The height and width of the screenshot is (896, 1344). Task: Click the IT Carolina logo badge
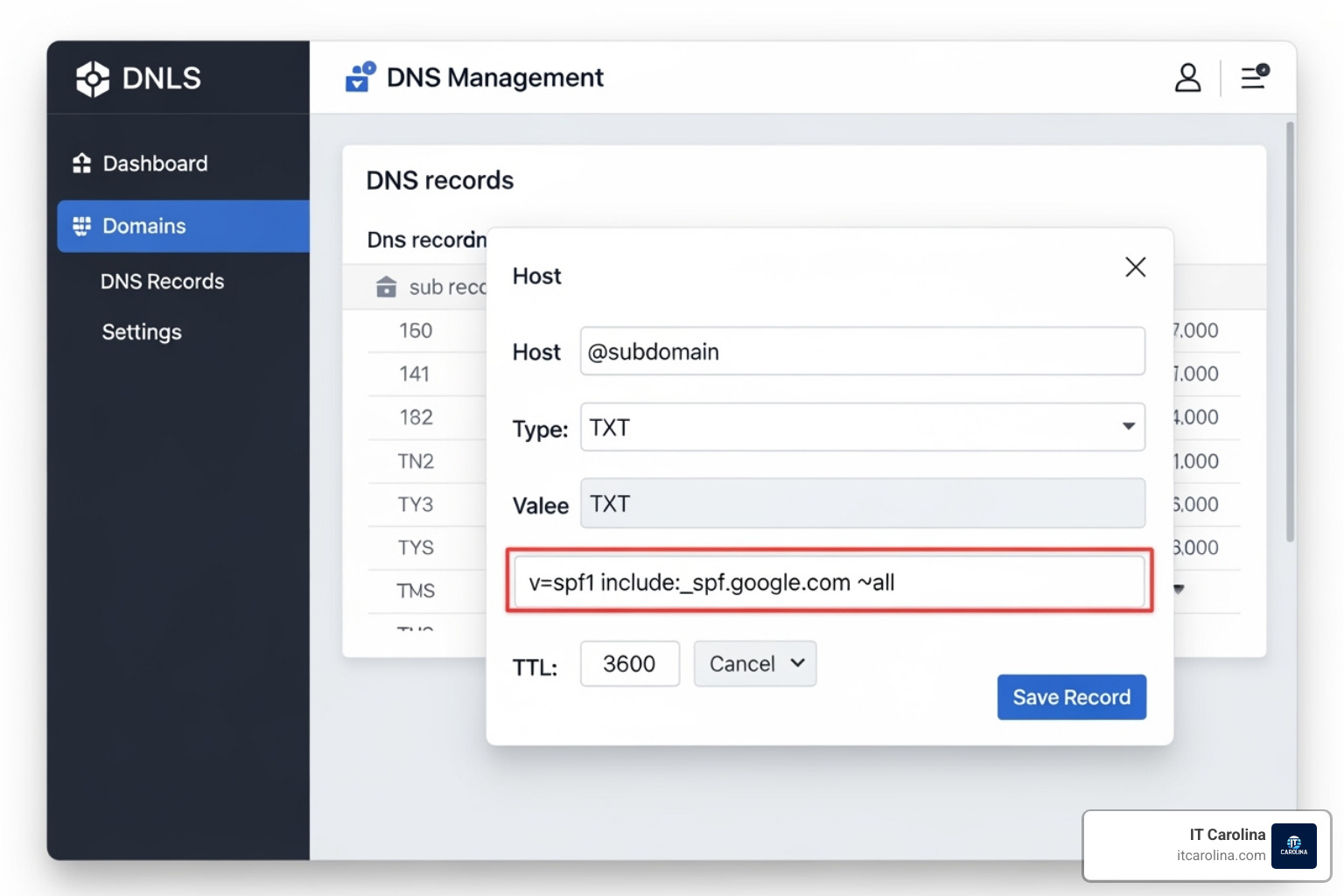[x=1293, y=846]
